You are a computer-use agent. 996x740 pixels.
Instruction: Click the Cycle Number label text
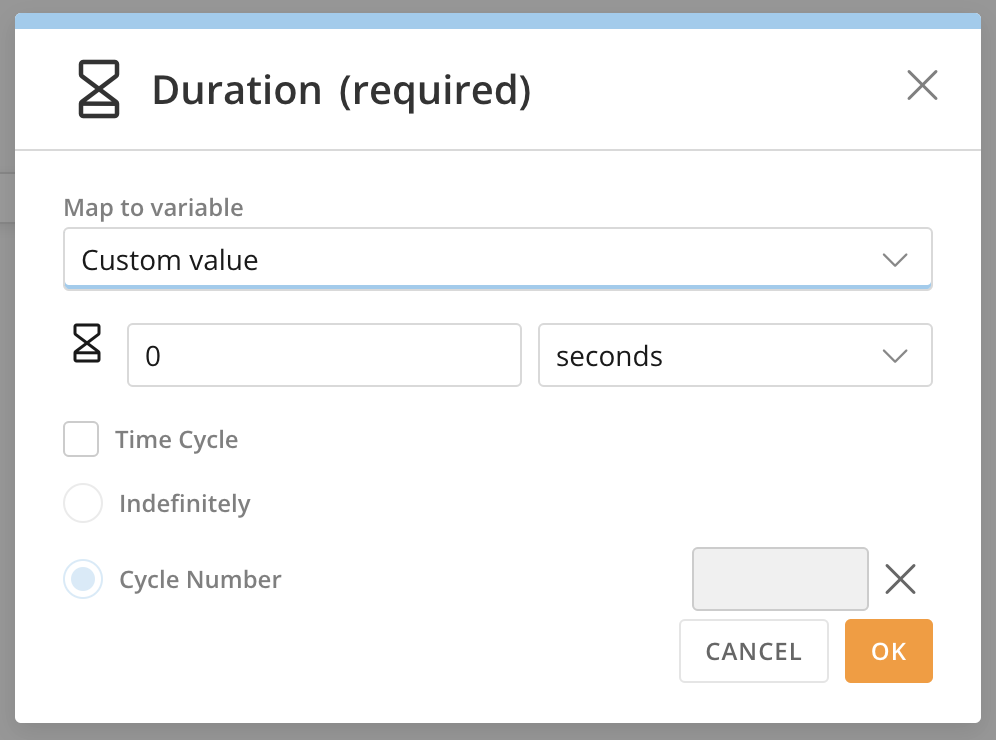coord(200,579)
